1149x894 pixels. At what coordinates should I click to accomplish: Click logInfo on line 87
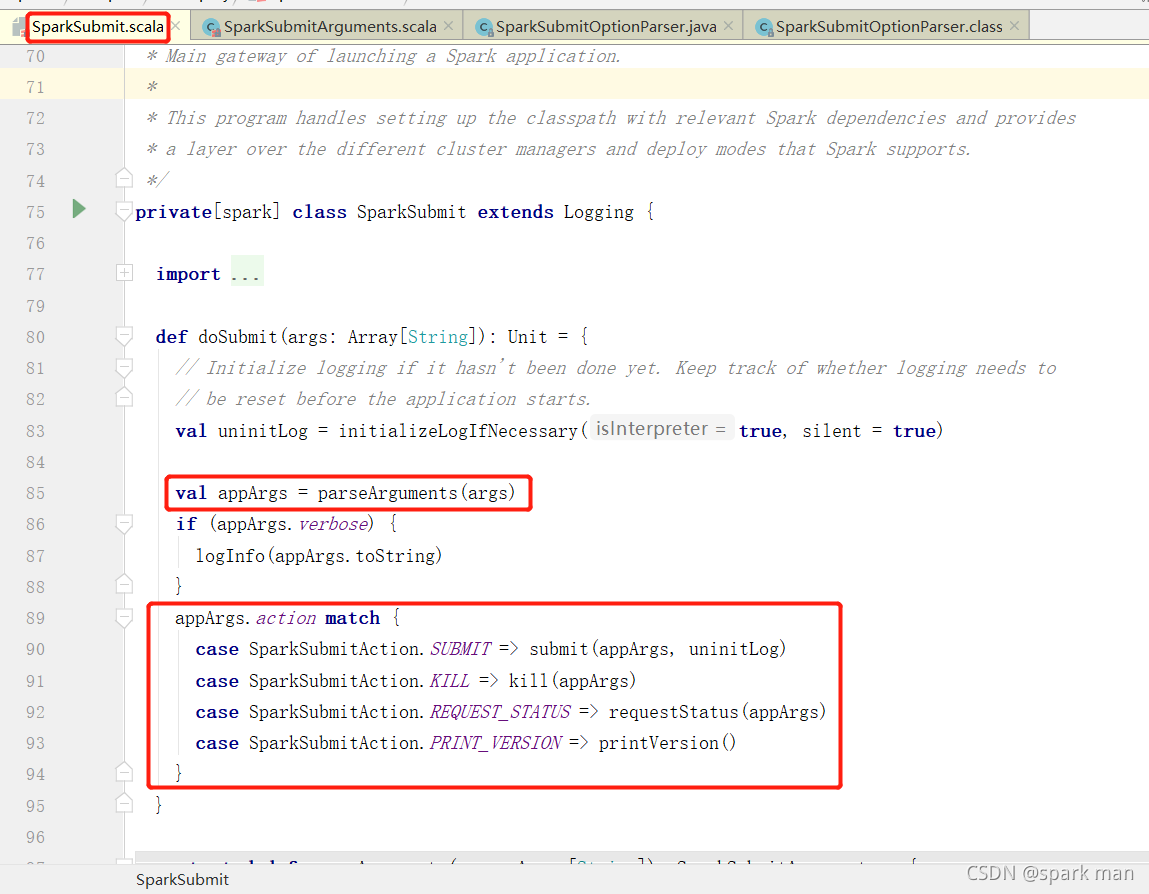click(x=229, y=556)
